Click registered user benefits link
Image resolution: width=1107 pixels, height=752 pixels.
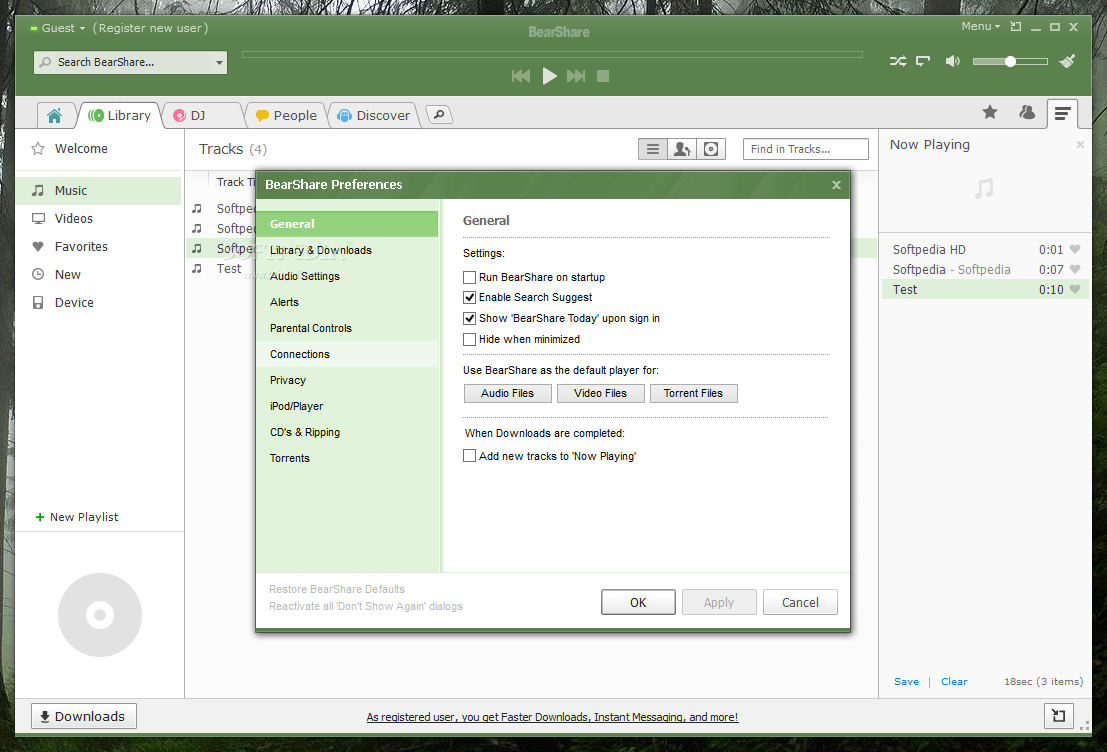[552, 717]
